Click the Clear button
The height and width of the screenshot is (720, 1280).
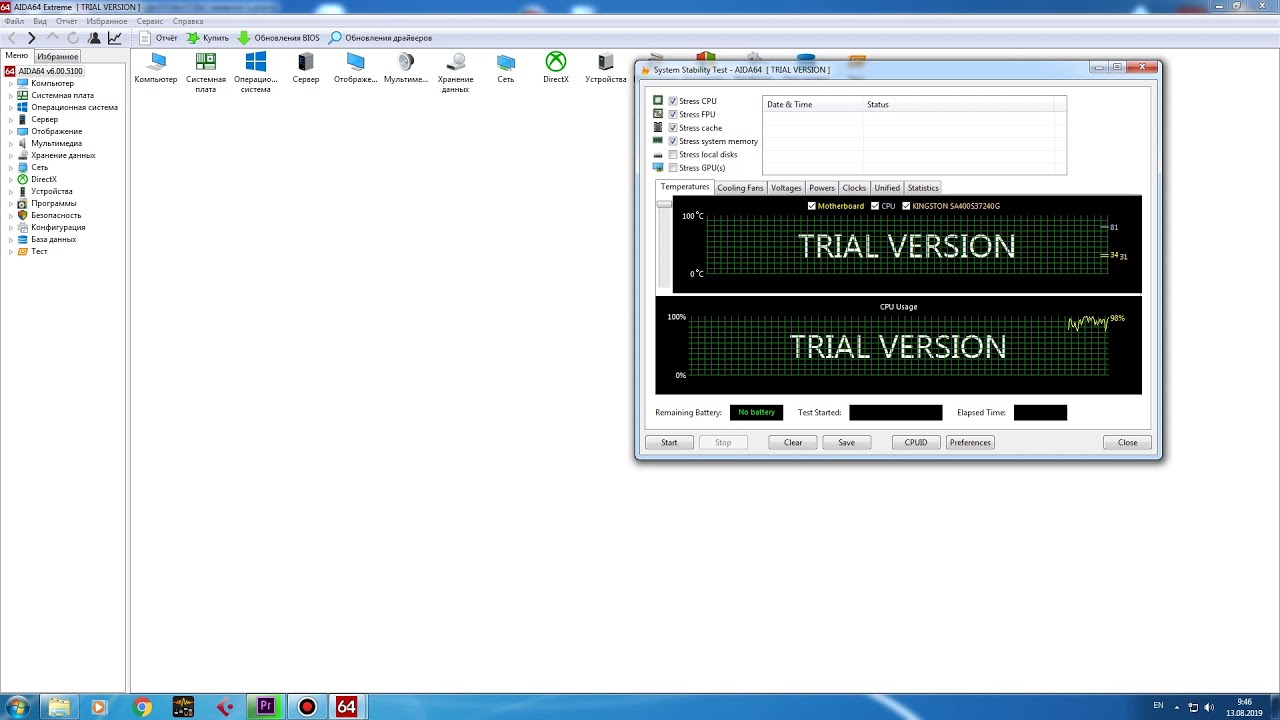793,442
